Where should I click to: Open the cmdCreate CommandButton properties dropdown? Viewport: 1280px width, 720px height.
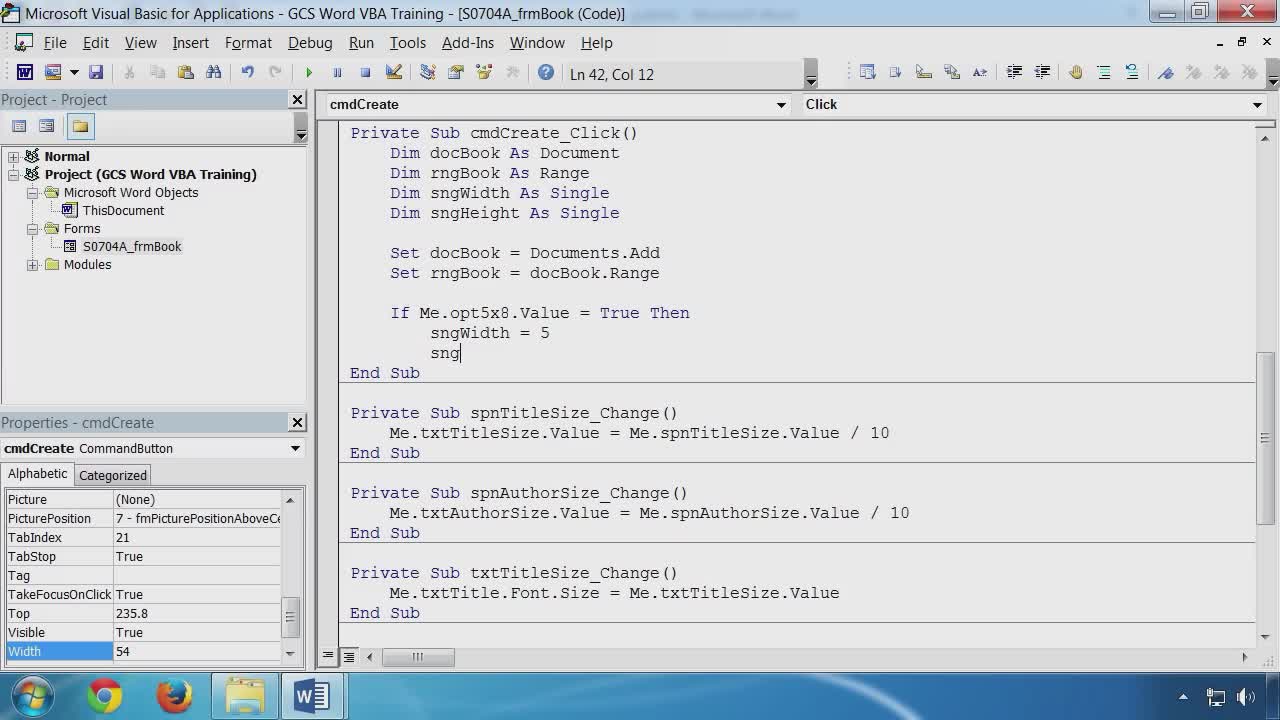295,448
